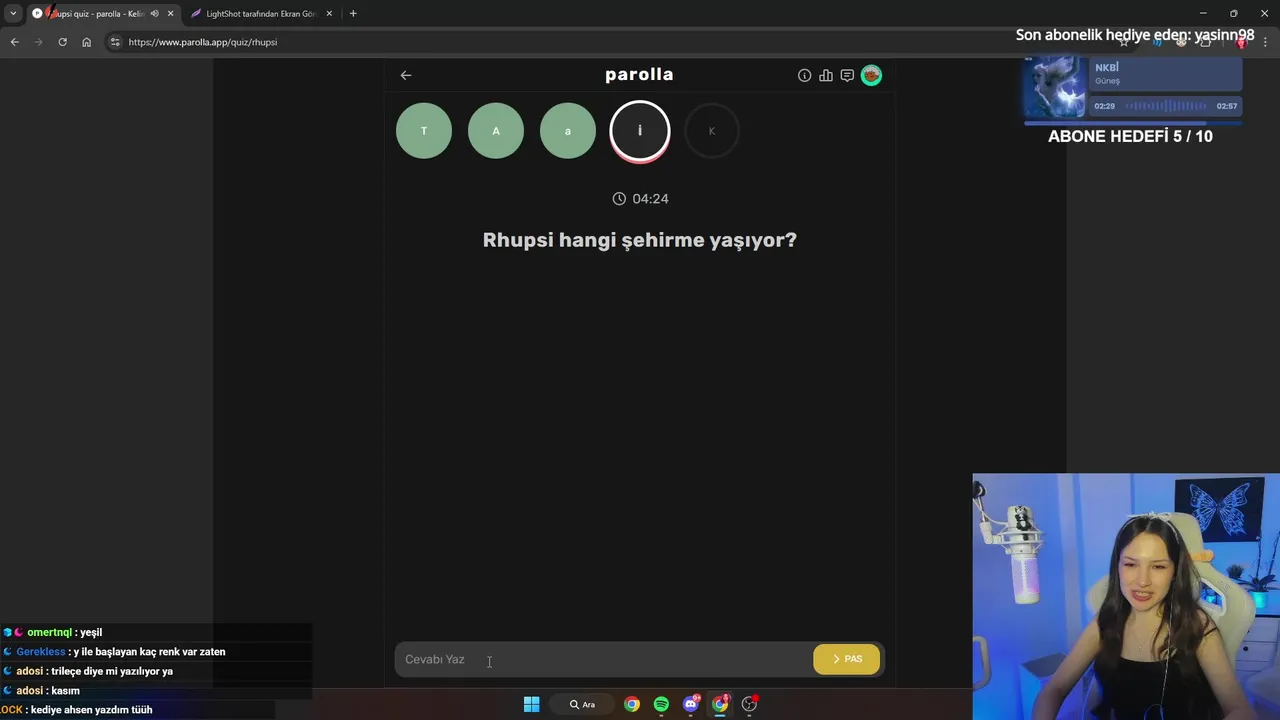Click the song title 'NKBİ'
The width and height of the screenshot is (1280, 720).
click(x=1107, y=68)
